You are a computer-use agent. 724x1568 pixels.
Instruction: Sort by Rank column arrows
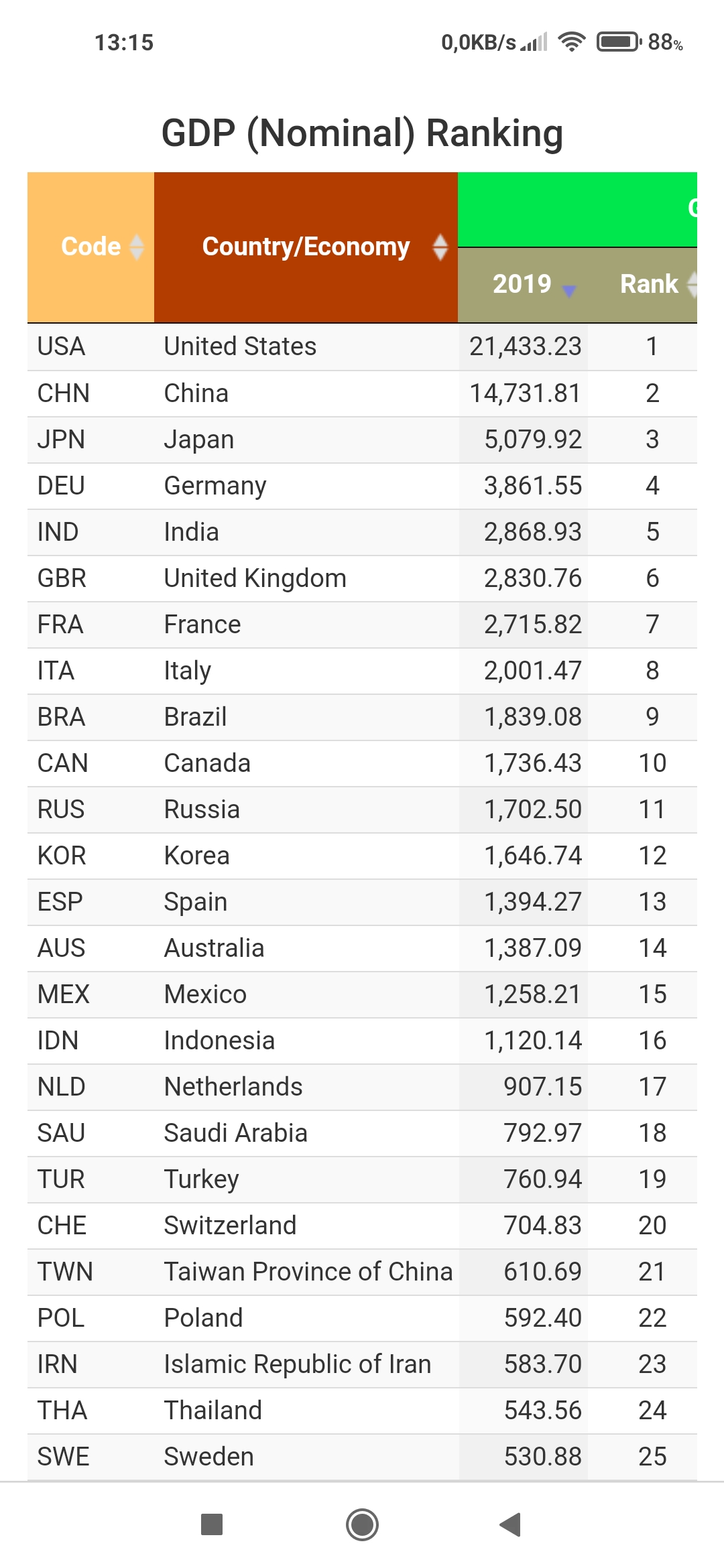point(692,283)
